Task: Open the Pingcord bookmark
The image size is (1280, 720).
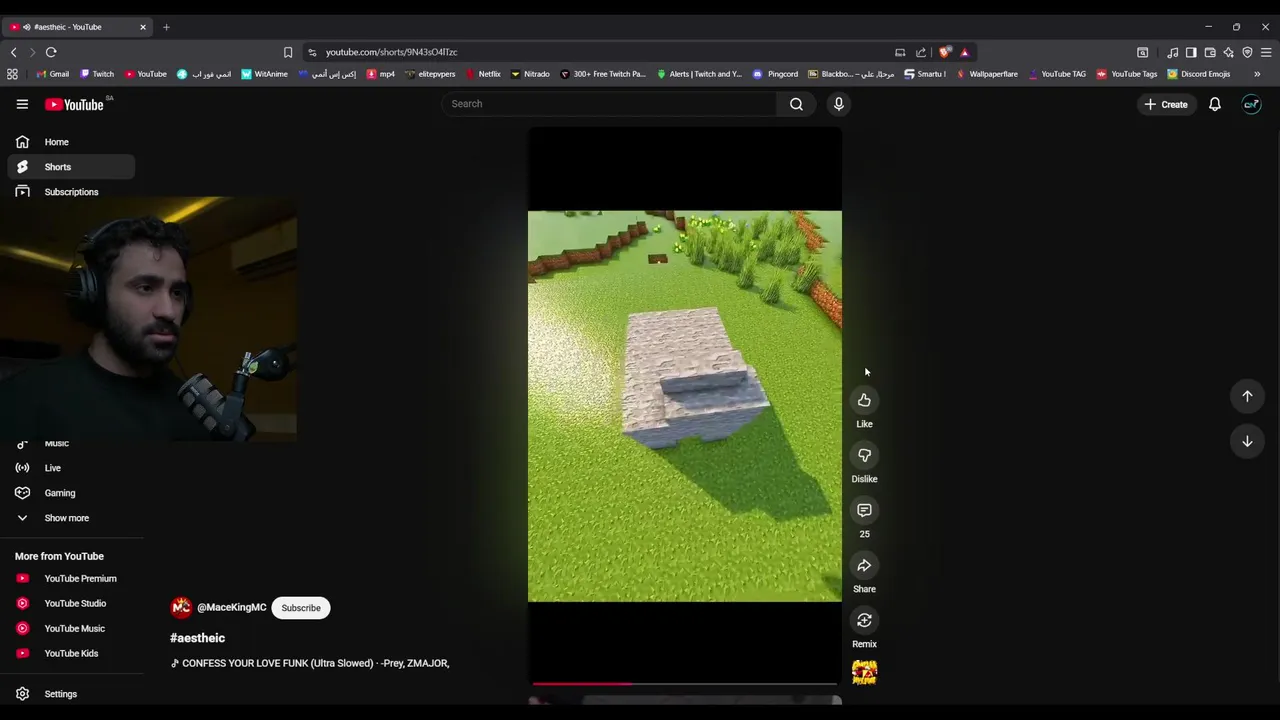Action: (775, 74)
